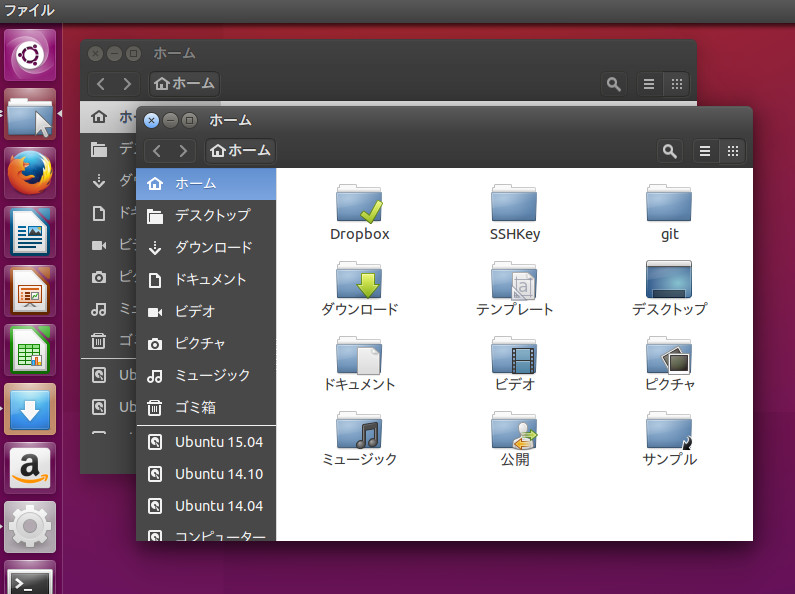Launch LibreOffice Calc from the launcher

(x=30, y=350)
